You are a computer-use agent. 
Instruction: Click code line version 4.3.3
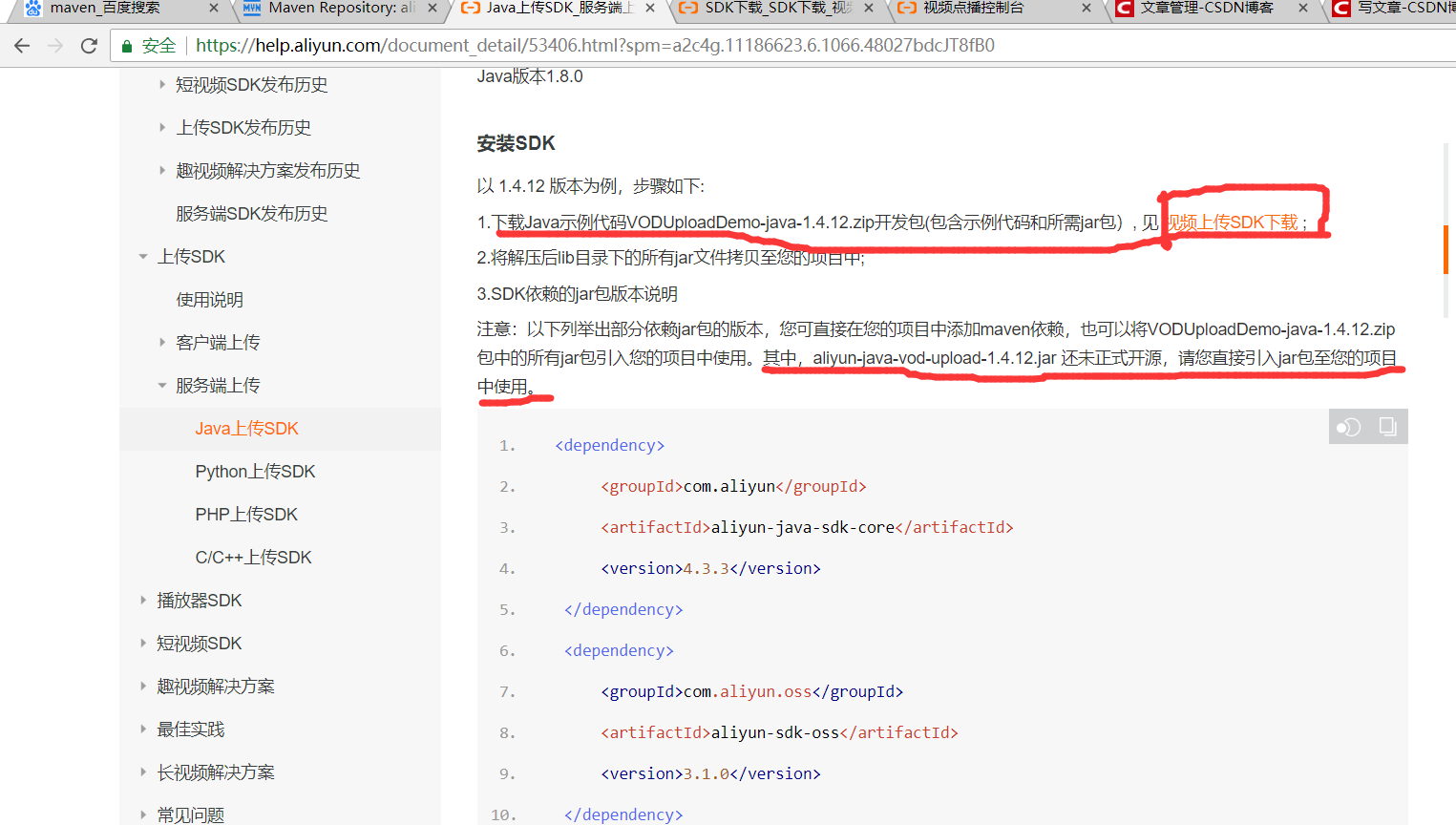[x=710, y=568]
